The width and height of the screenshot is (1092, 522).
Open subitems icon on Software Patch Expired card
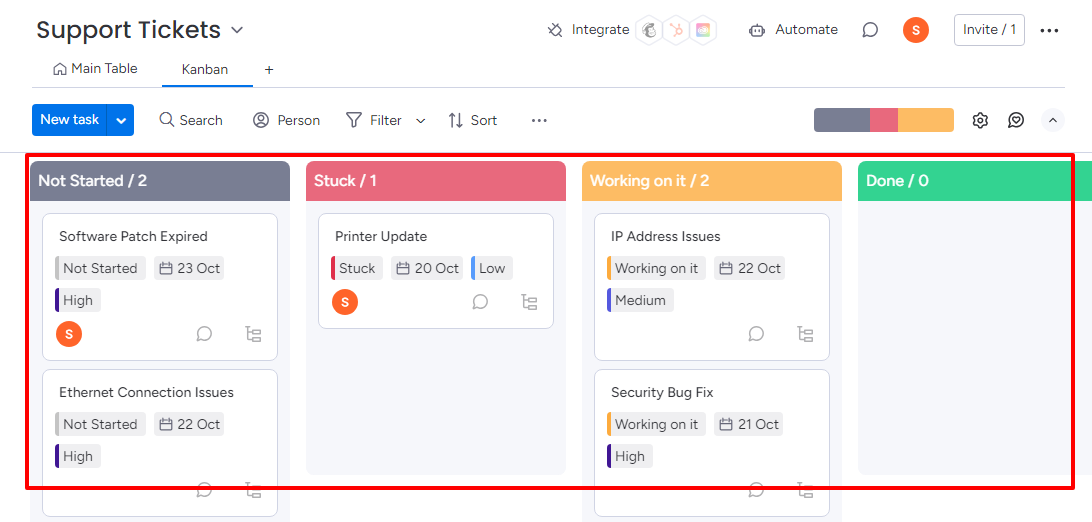[254, 334]
